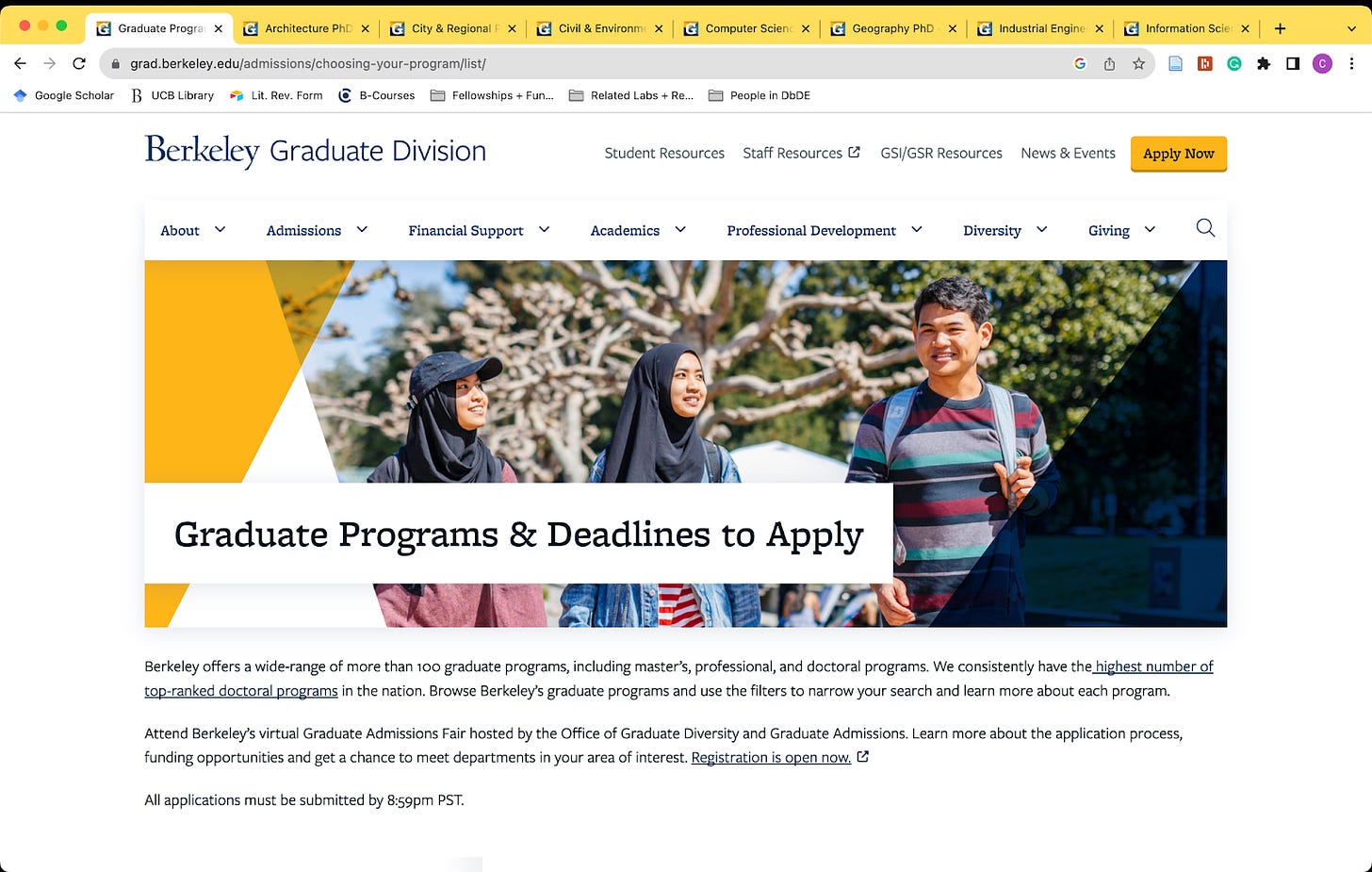Expand the Professional Development menu chevron
Screen dimensions: 1372x872
[917, 229]
